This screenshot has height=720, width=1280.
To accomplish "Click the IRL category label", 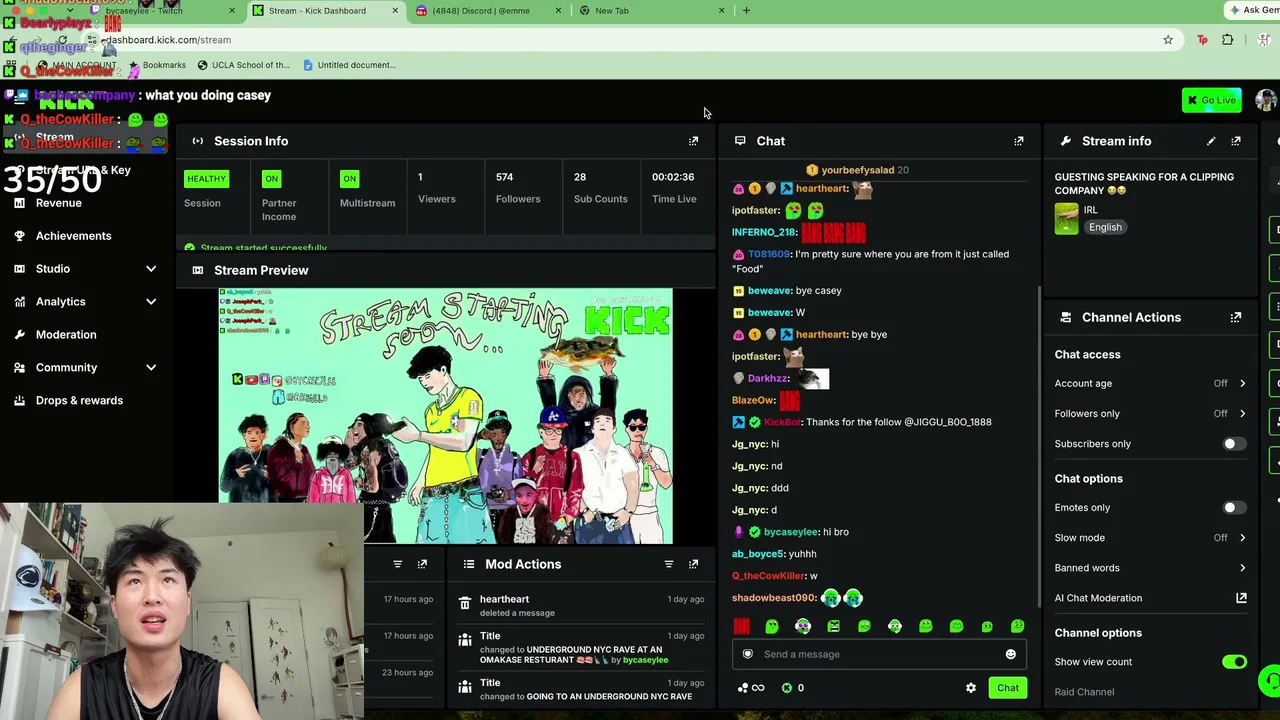I will pyautogui.click(x=1091, y=210).
